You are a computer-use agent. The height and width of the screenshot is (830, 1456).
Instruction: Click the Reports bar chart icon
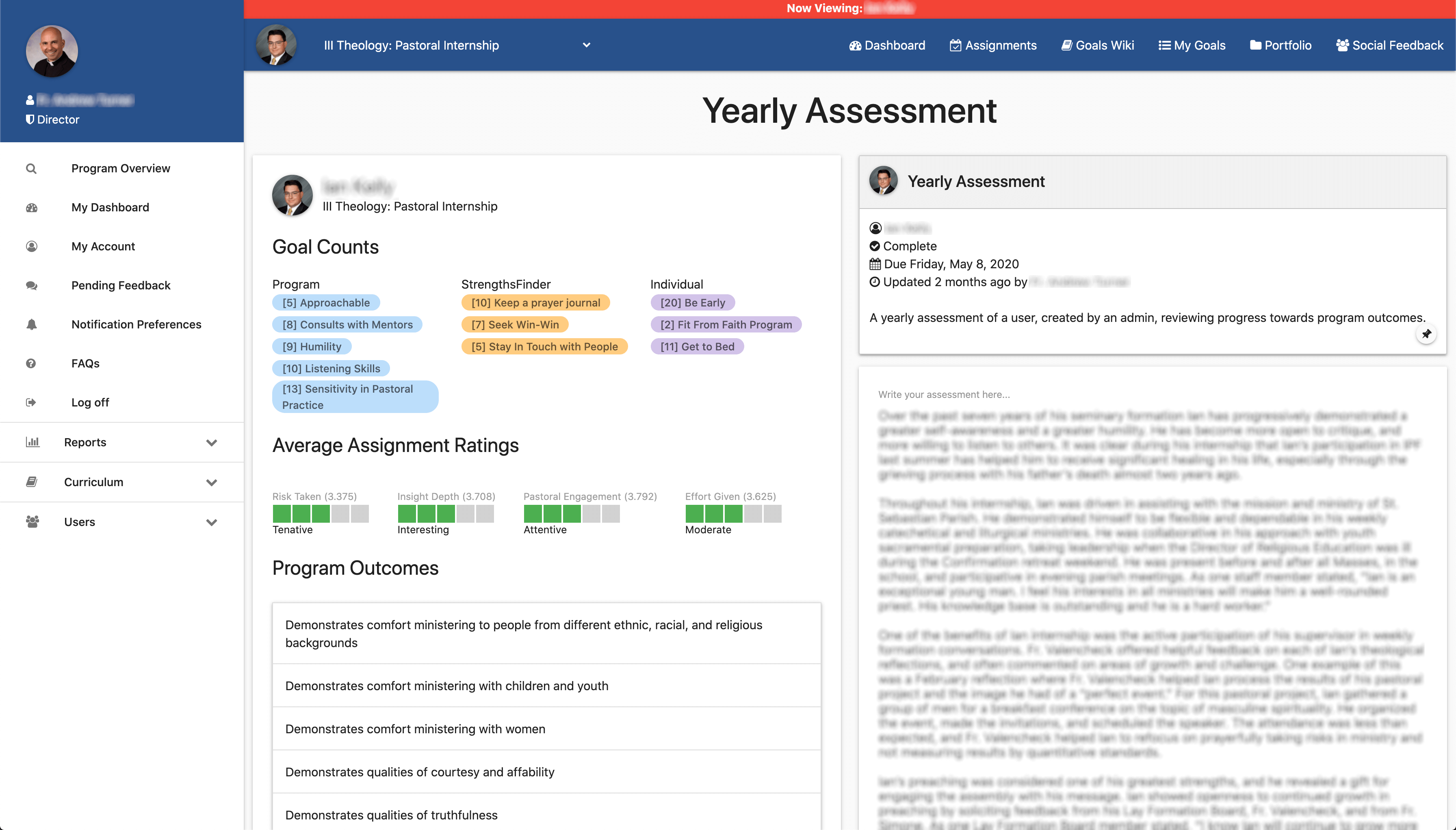coord(32,442)
